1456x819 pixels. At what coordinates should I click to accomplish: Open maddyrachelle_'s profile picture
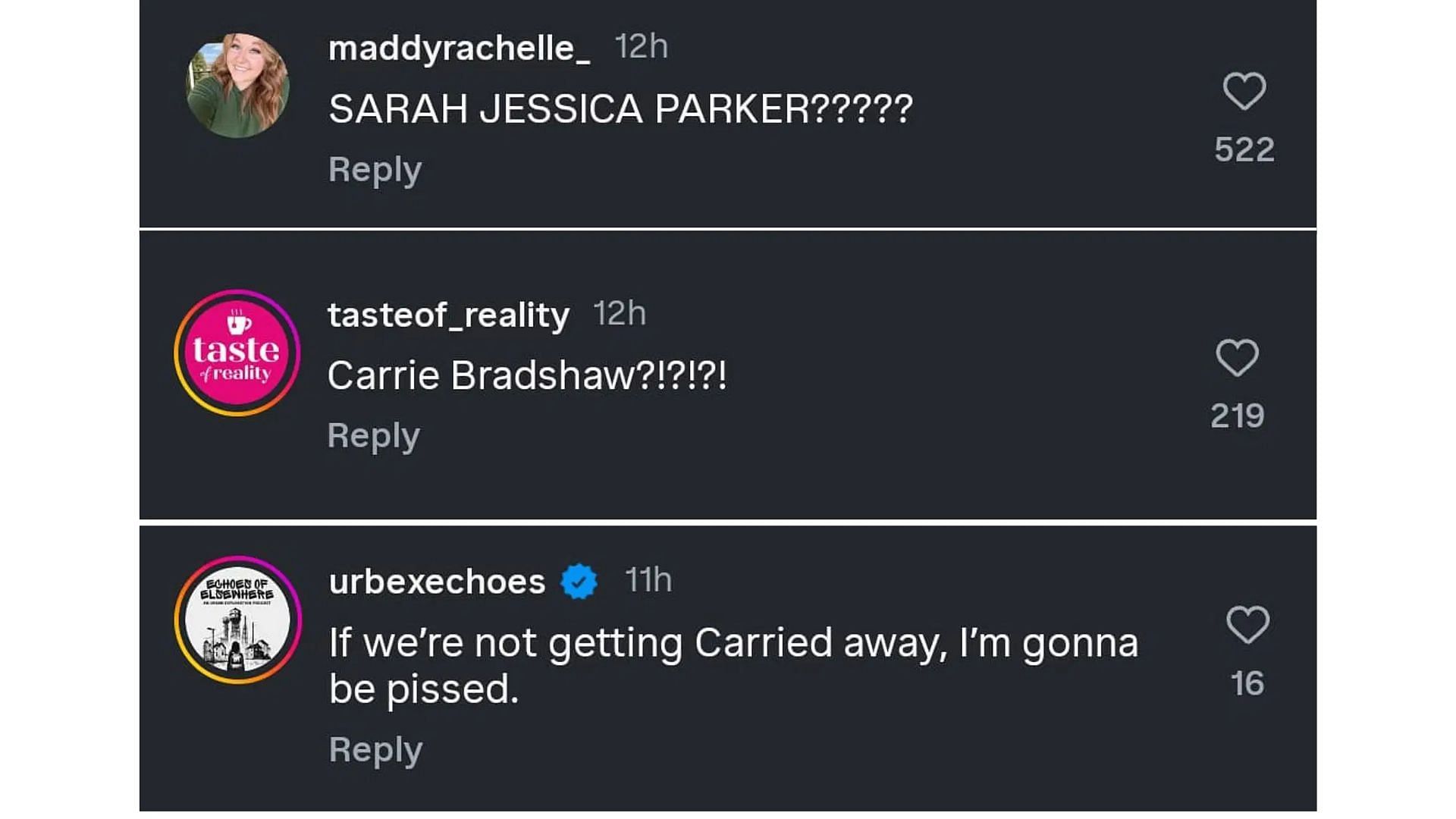[237, 85]
